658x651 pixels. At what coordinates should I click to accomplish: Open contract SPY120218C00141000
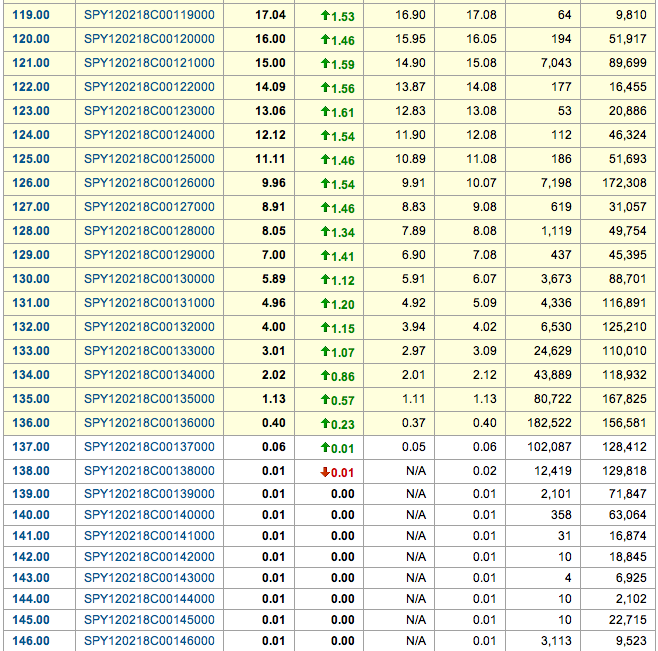tap(149, 536)
